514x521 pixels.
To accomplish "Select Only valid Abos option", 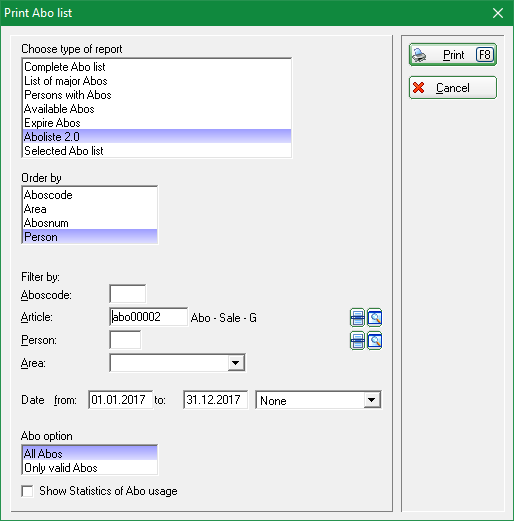I will [90, 468].
